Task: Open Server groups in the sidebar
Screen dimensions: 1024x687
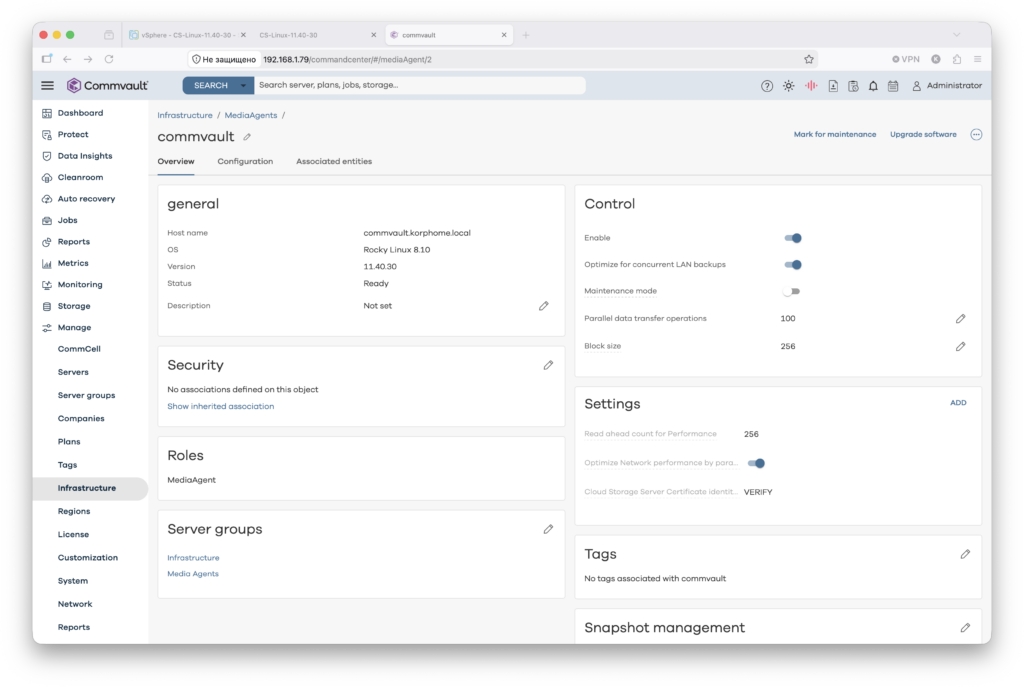Action: pyautogui.click(x=86, y=395)
